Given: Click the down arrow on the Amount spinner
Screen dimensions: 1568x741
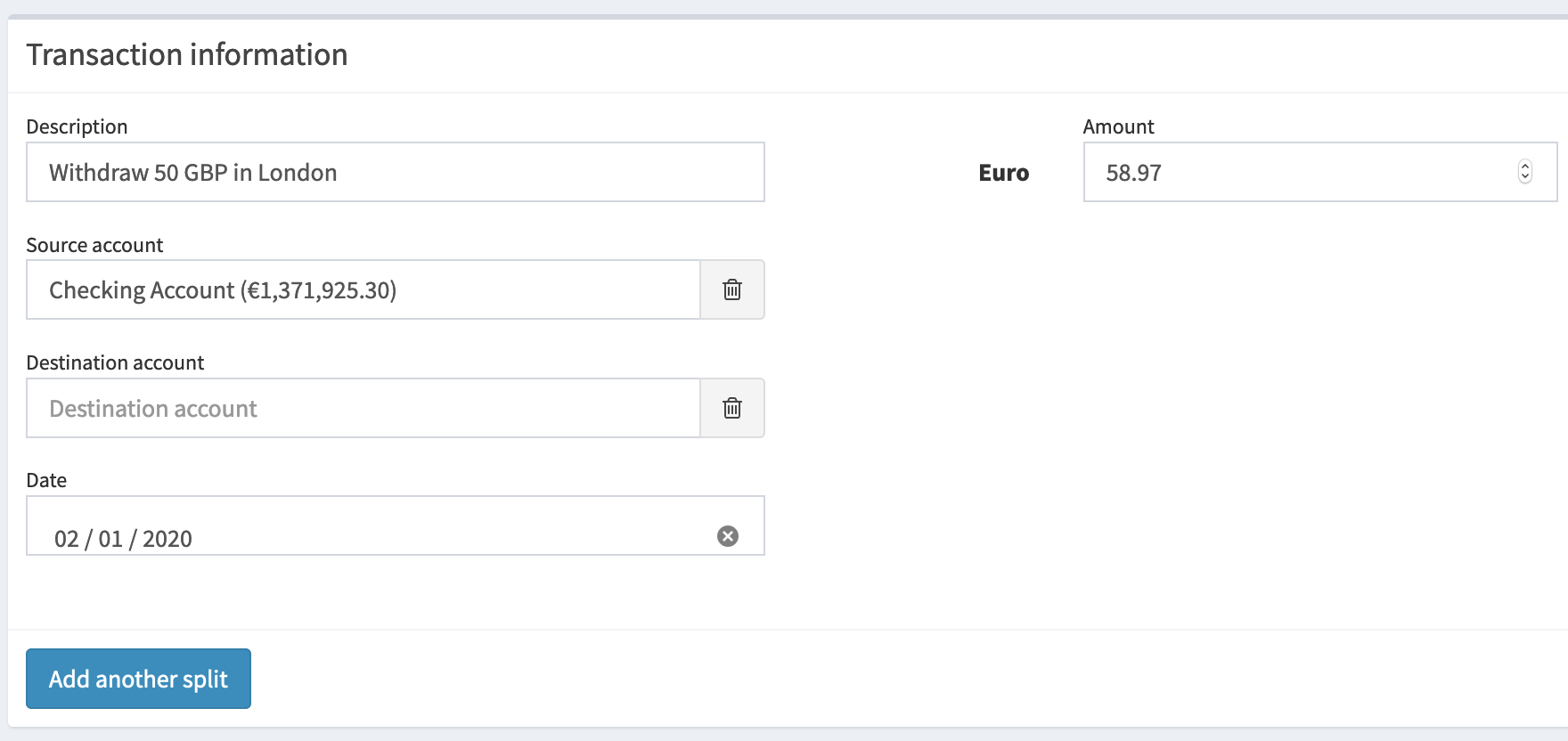Looking at the screenshot, I should tap(1525, 176).
